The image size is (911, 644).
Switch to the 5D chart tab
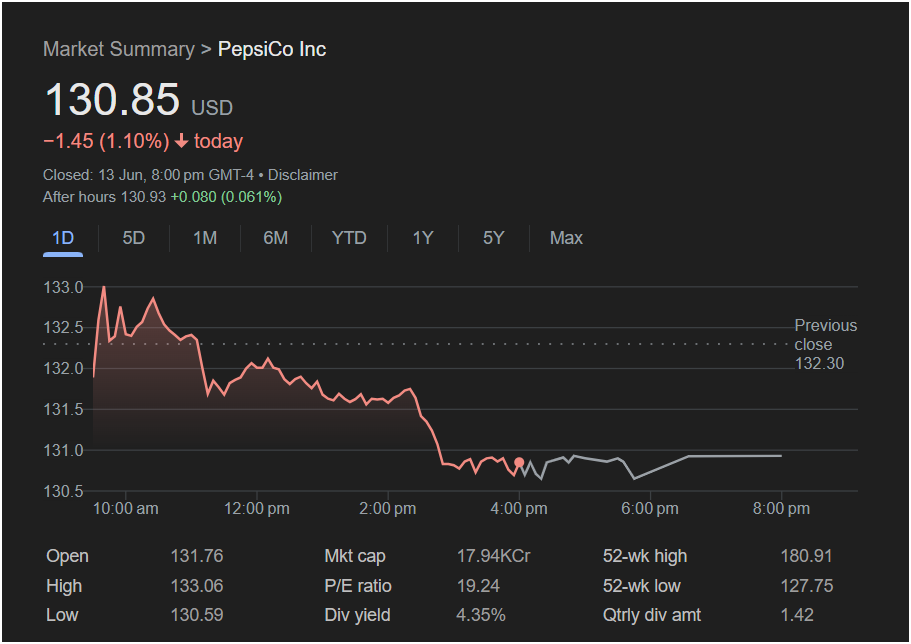coord(134,238)
